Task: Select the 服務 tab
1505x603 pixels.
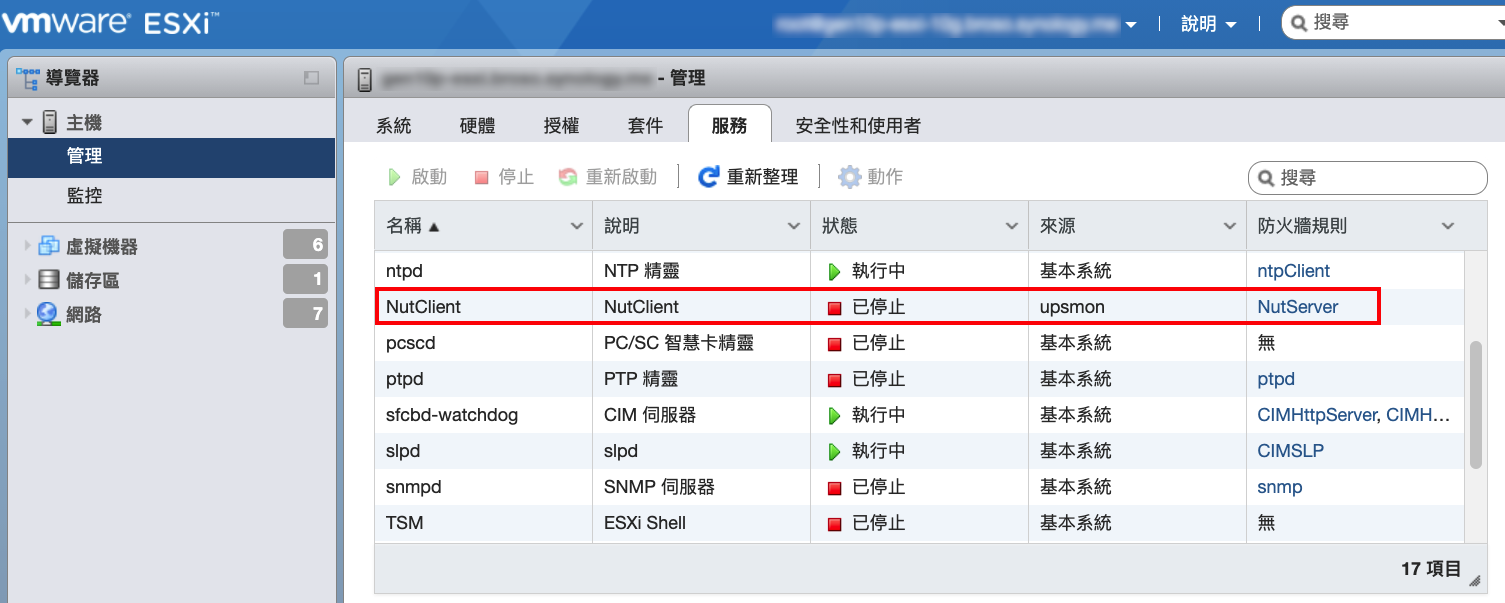Action: pyautogui.click(x=730, y=126)
